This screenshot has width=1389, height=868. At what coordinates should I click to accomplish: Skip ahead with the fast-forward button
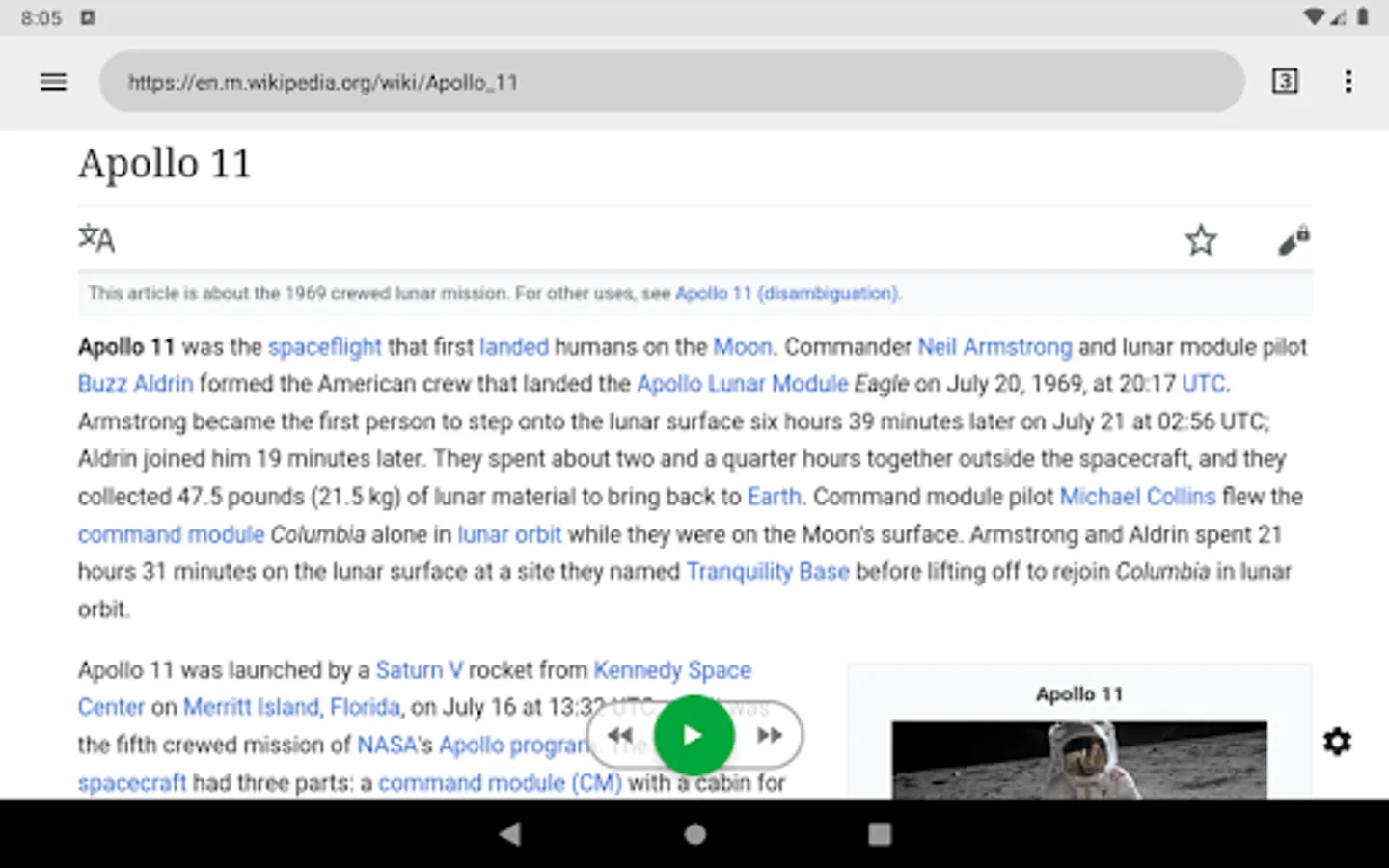[x=769, y=735]
